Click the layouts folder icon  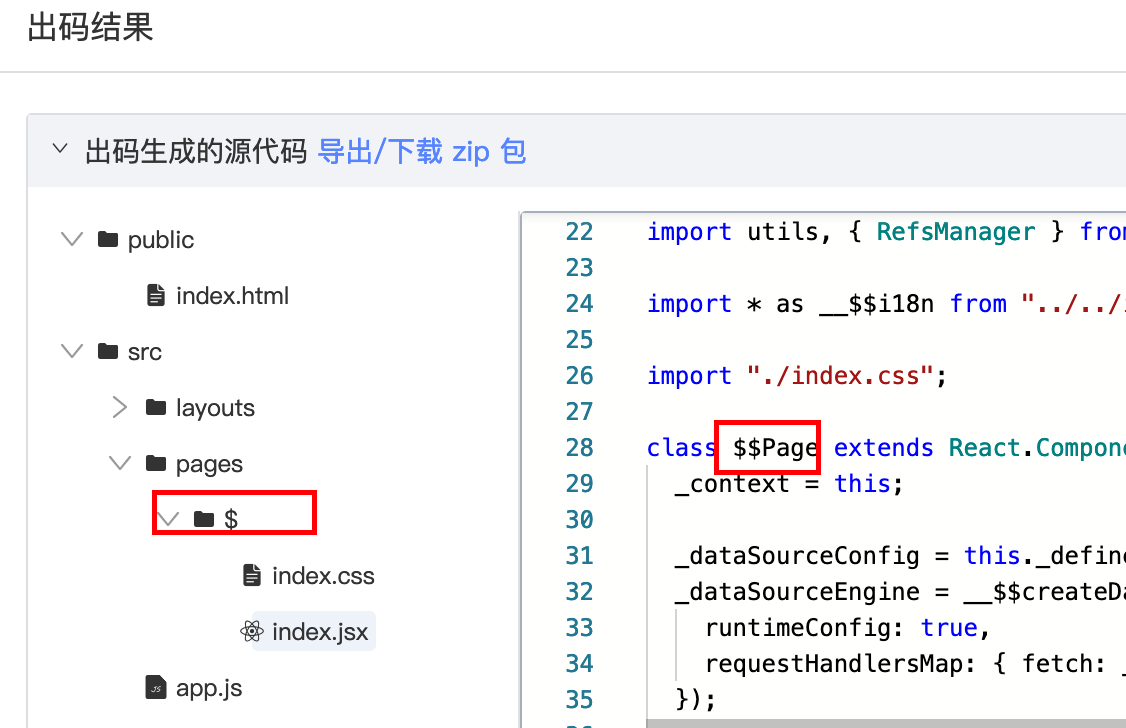pos(156,407)
